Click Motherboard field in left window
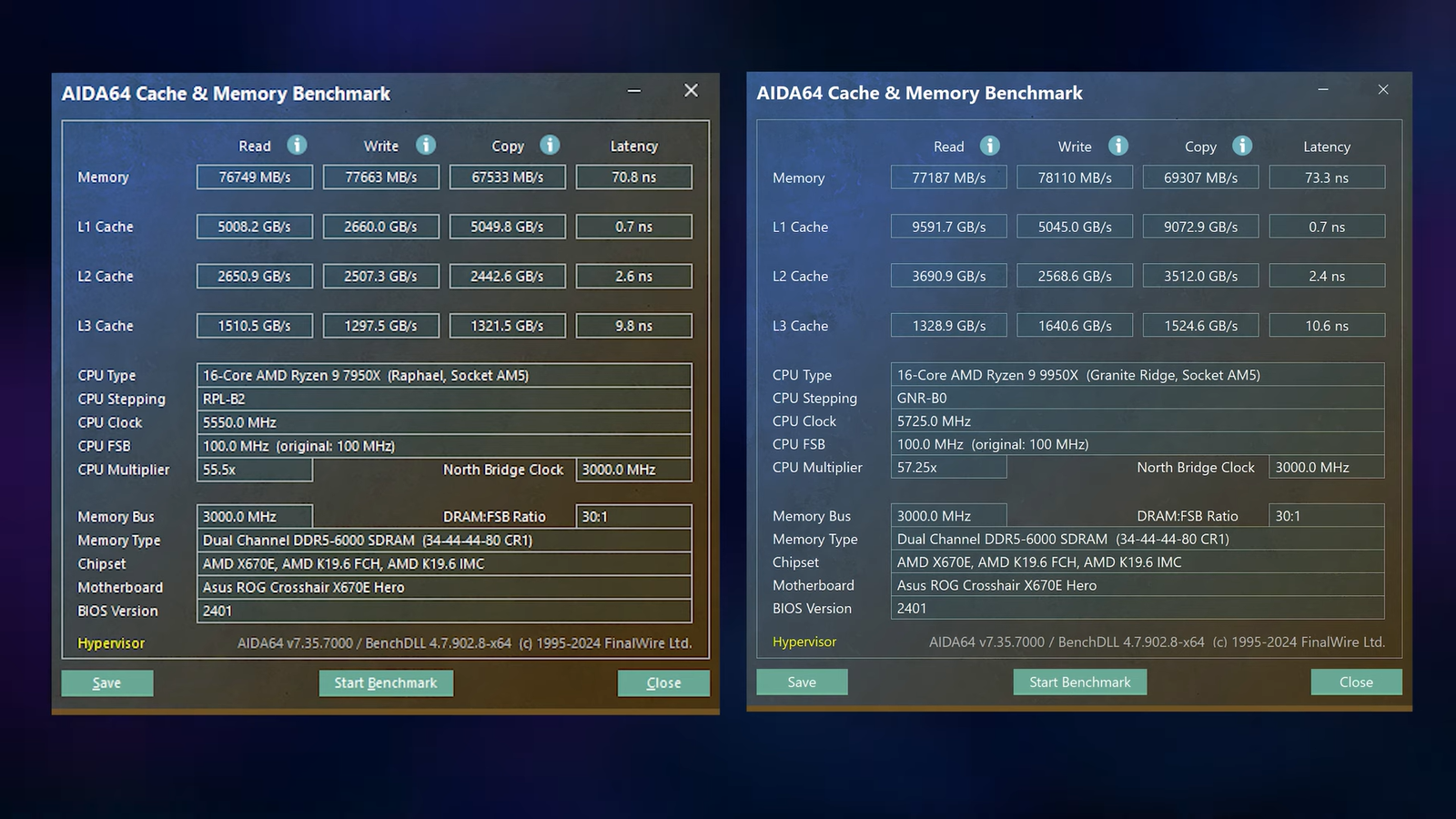This screenshot has height=819, width=1456. pos(444,588)
